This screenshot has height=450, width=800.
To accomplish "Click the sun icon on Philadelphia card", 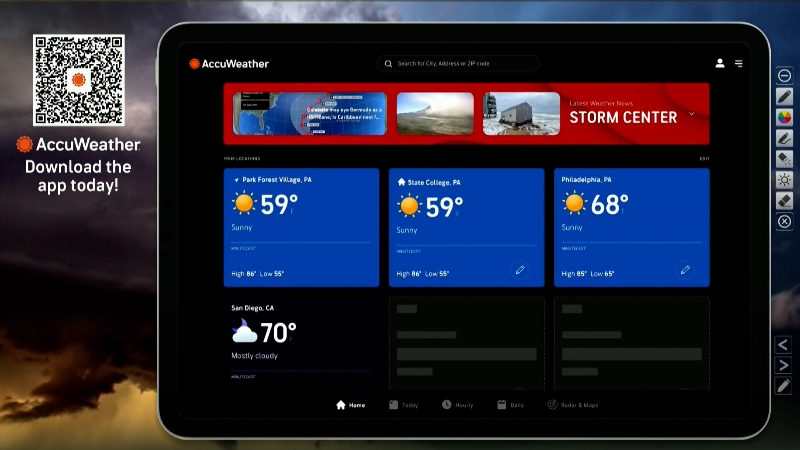I will tap(574, 203).
